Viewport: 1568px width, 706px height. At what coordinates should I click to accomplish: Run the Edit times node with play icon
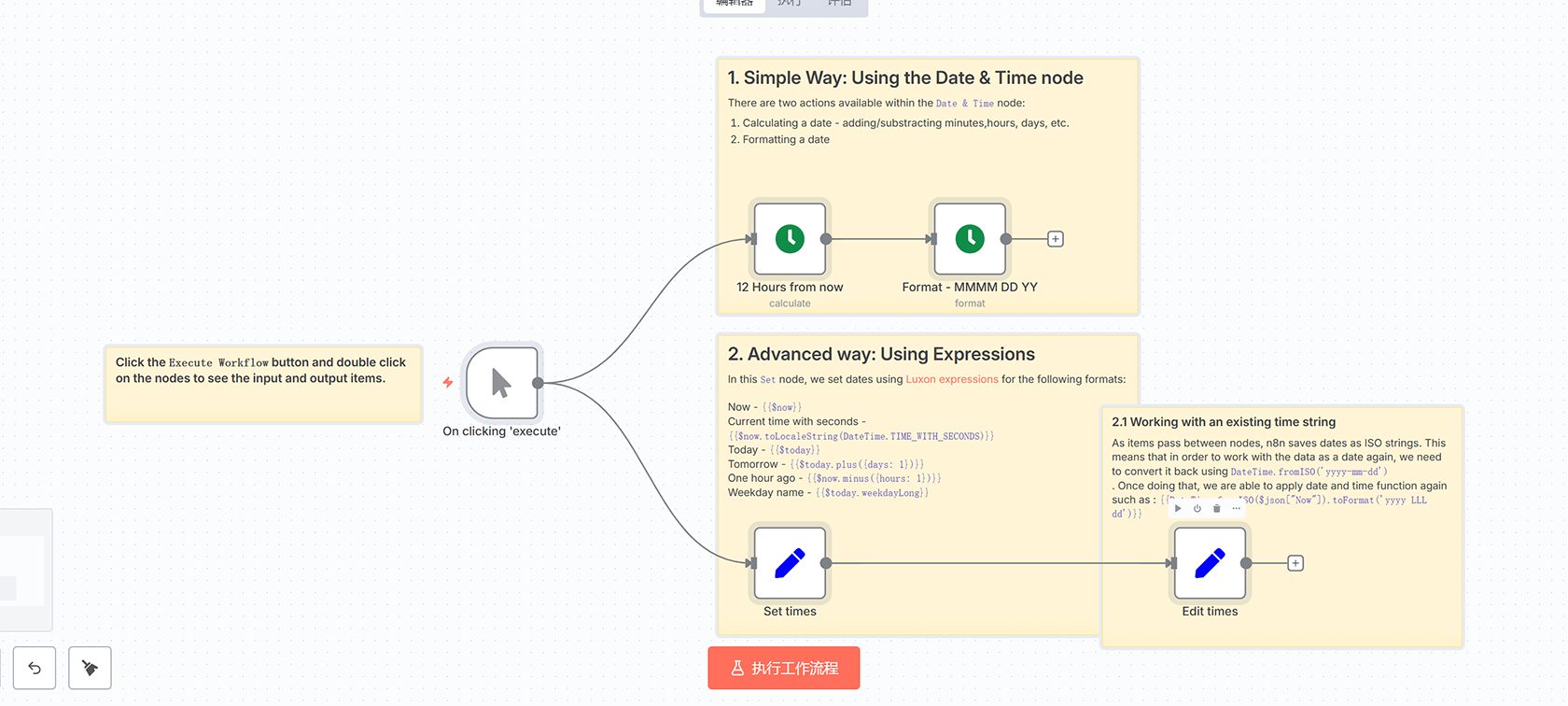(1178, 509)
